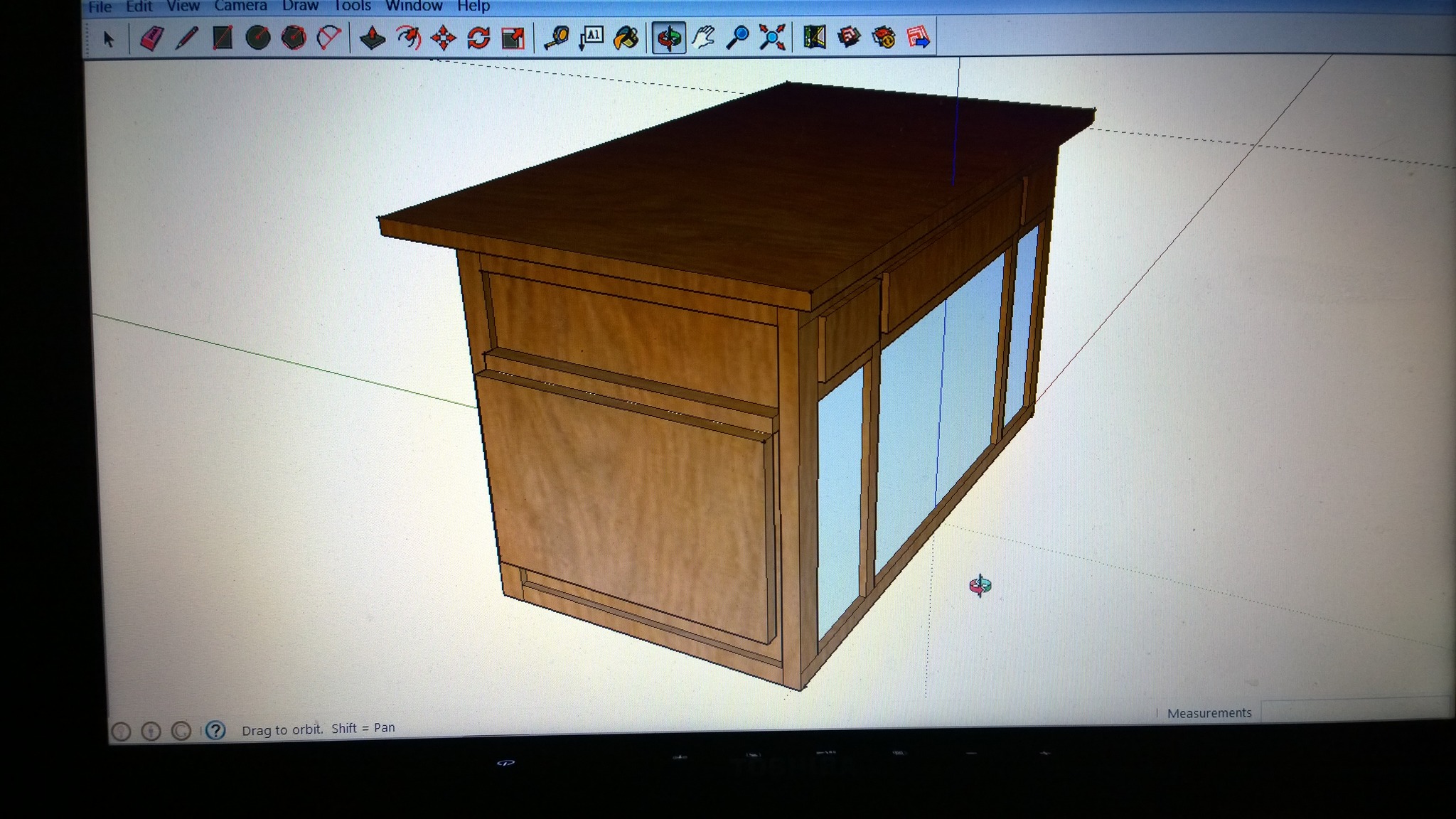Open 3D Warehouse from the toolbar
This screenshot has height=819, width=1456.
(849, 38)
